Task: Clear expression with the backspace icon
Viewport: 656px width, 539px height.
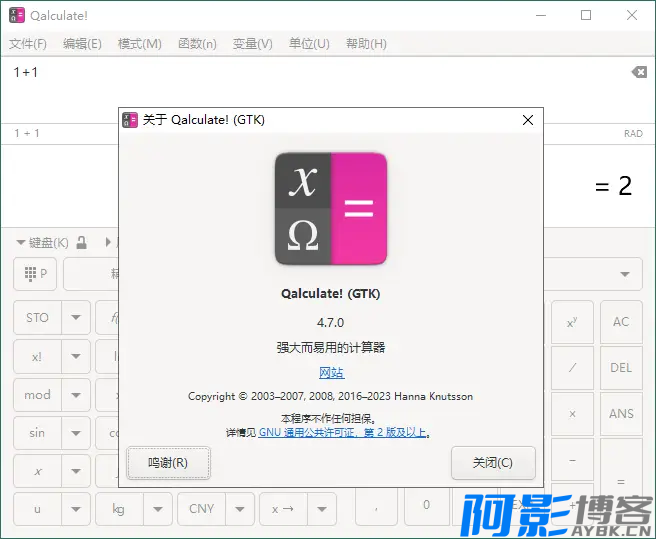Action: pos(639,72)
